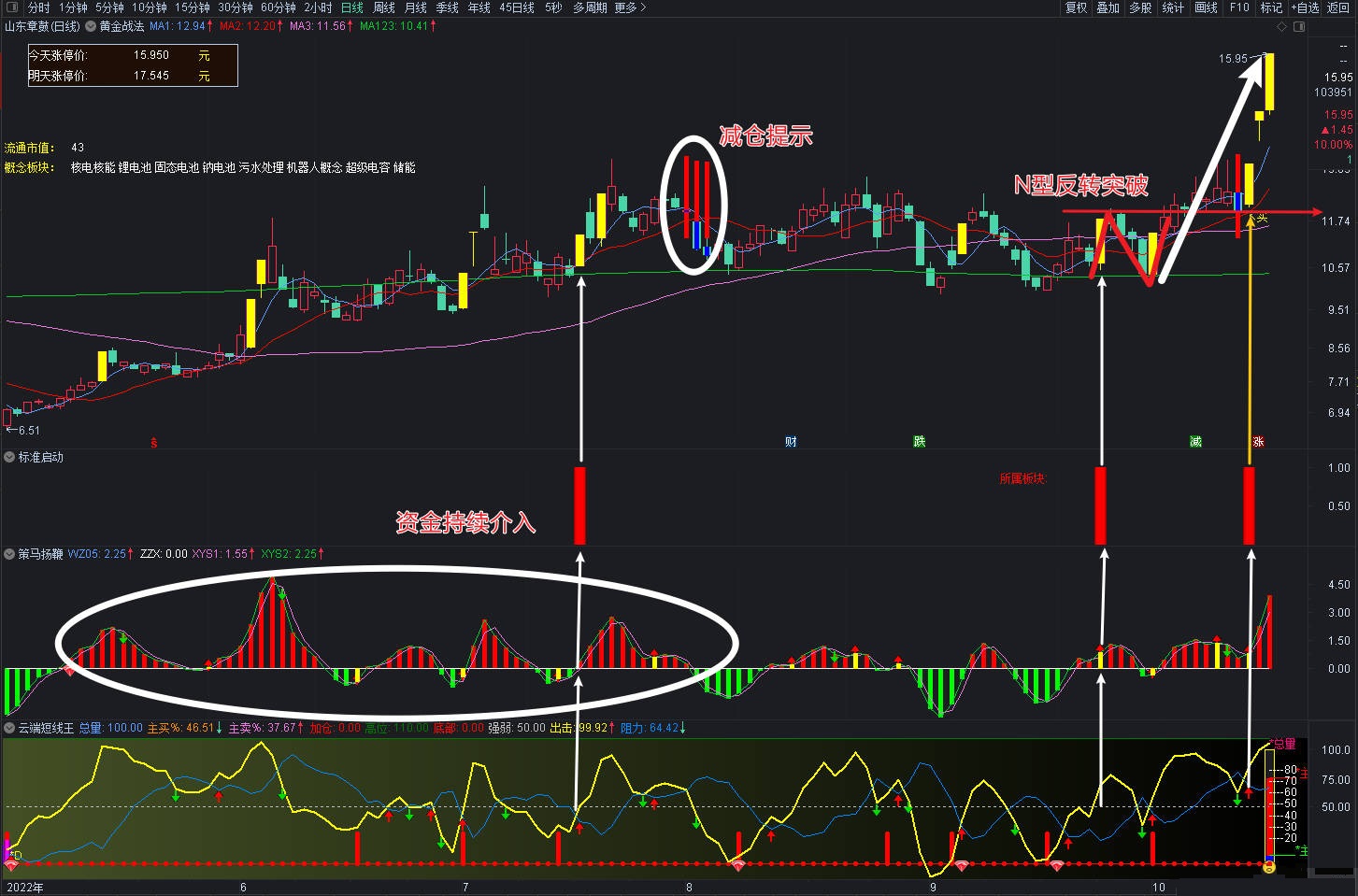Click the green 跌 event marker
The height and width of the screenshot is (896, 1358).
point(920,442)
